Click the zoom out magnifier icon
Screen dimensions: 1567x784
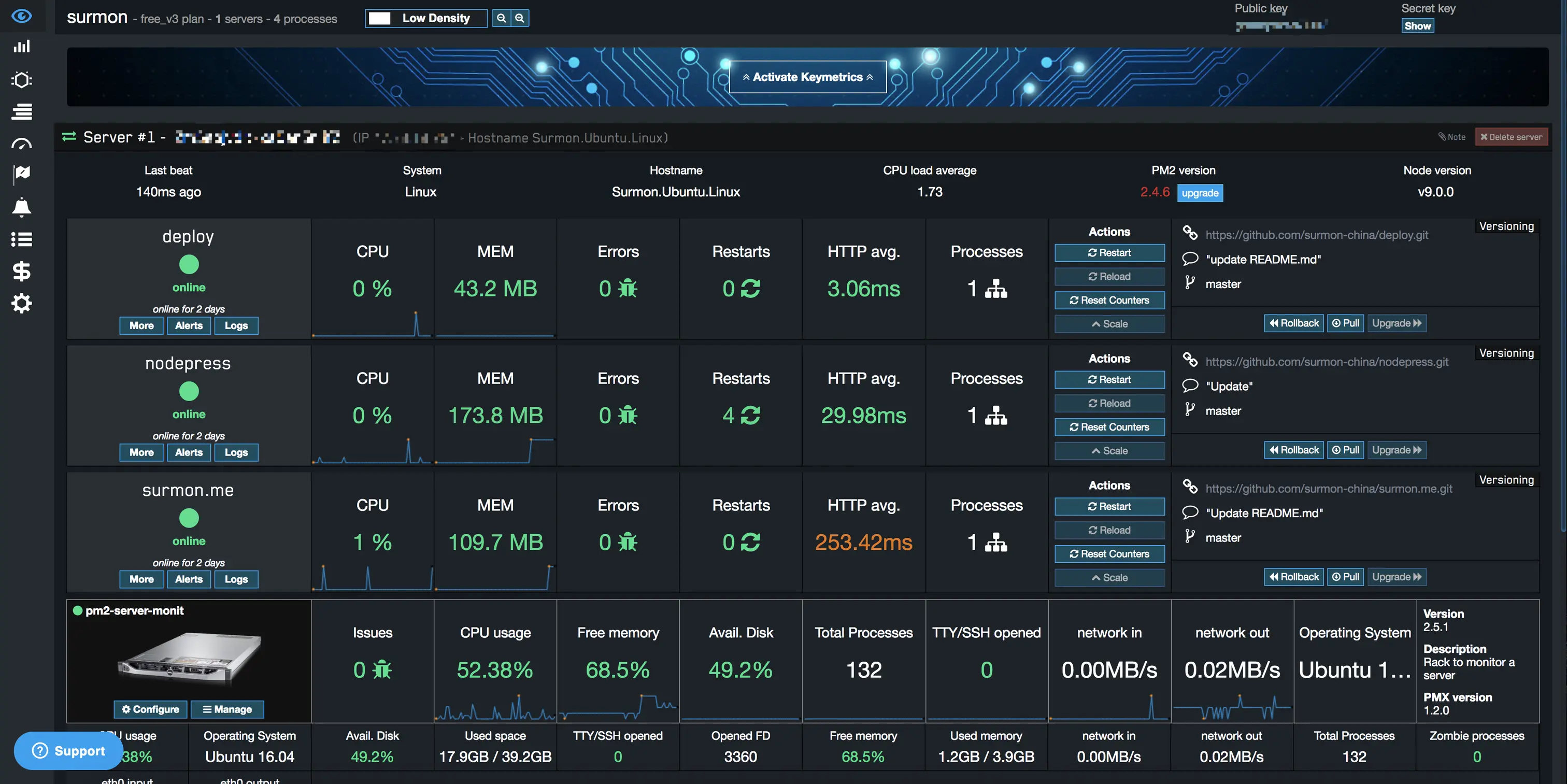pyautogui.click(x=501, y=18)
